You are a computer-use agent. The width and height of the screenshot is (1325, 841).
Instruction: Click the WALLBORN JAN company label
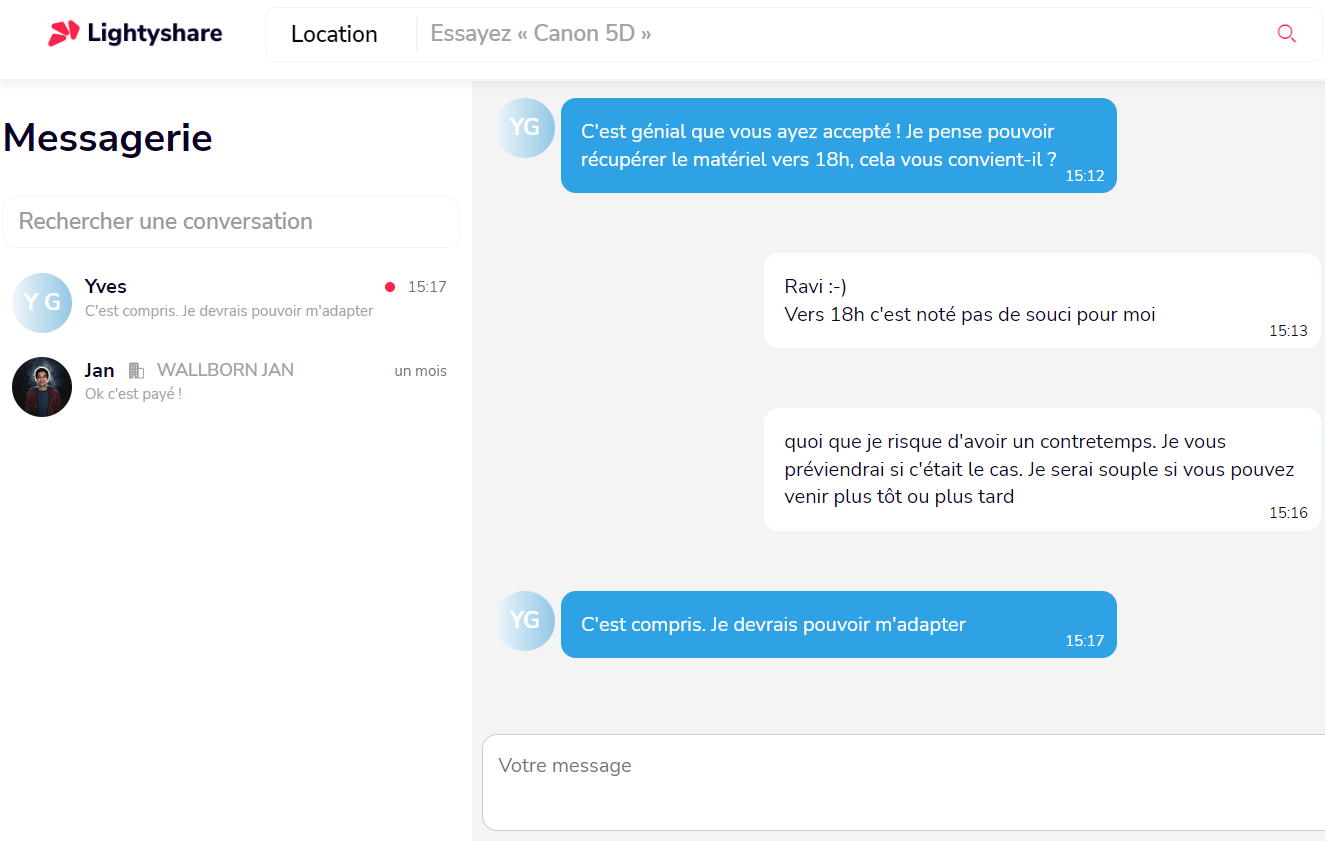tap(225, 370)
